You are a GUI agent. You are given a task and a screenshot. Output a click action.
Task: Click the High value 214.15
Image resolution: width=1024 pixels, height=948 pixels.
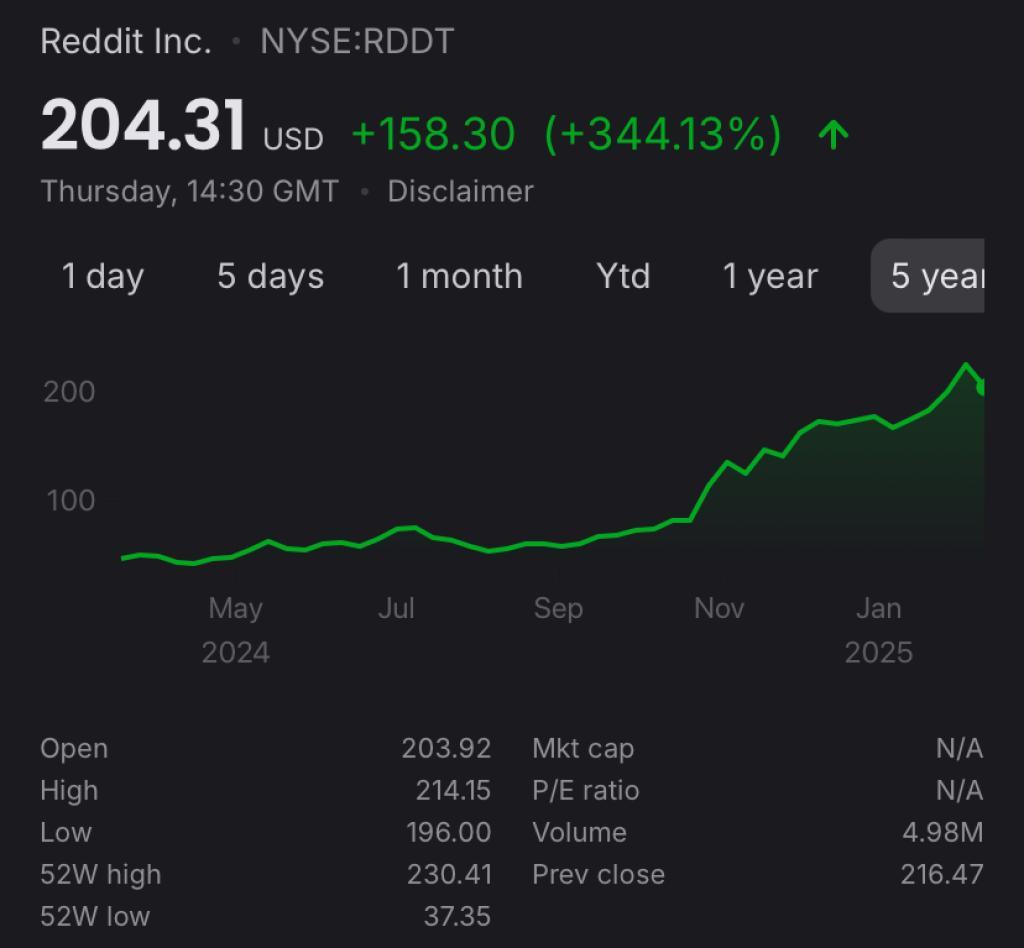point(453,790)
